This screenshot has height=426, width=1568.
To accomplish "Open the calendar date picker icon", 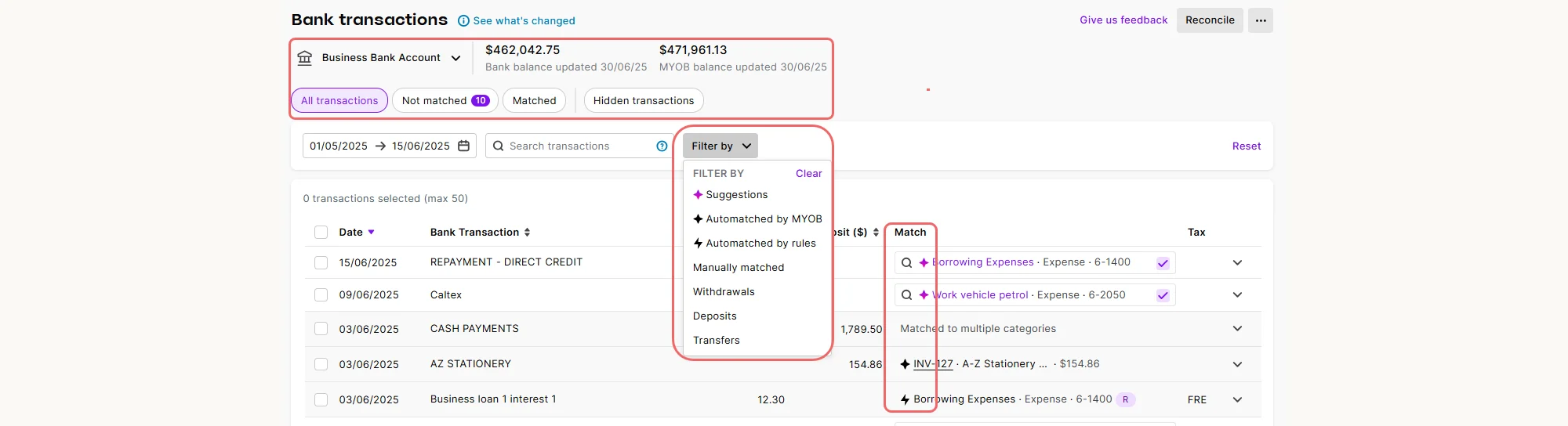I will tap(463, 146).
